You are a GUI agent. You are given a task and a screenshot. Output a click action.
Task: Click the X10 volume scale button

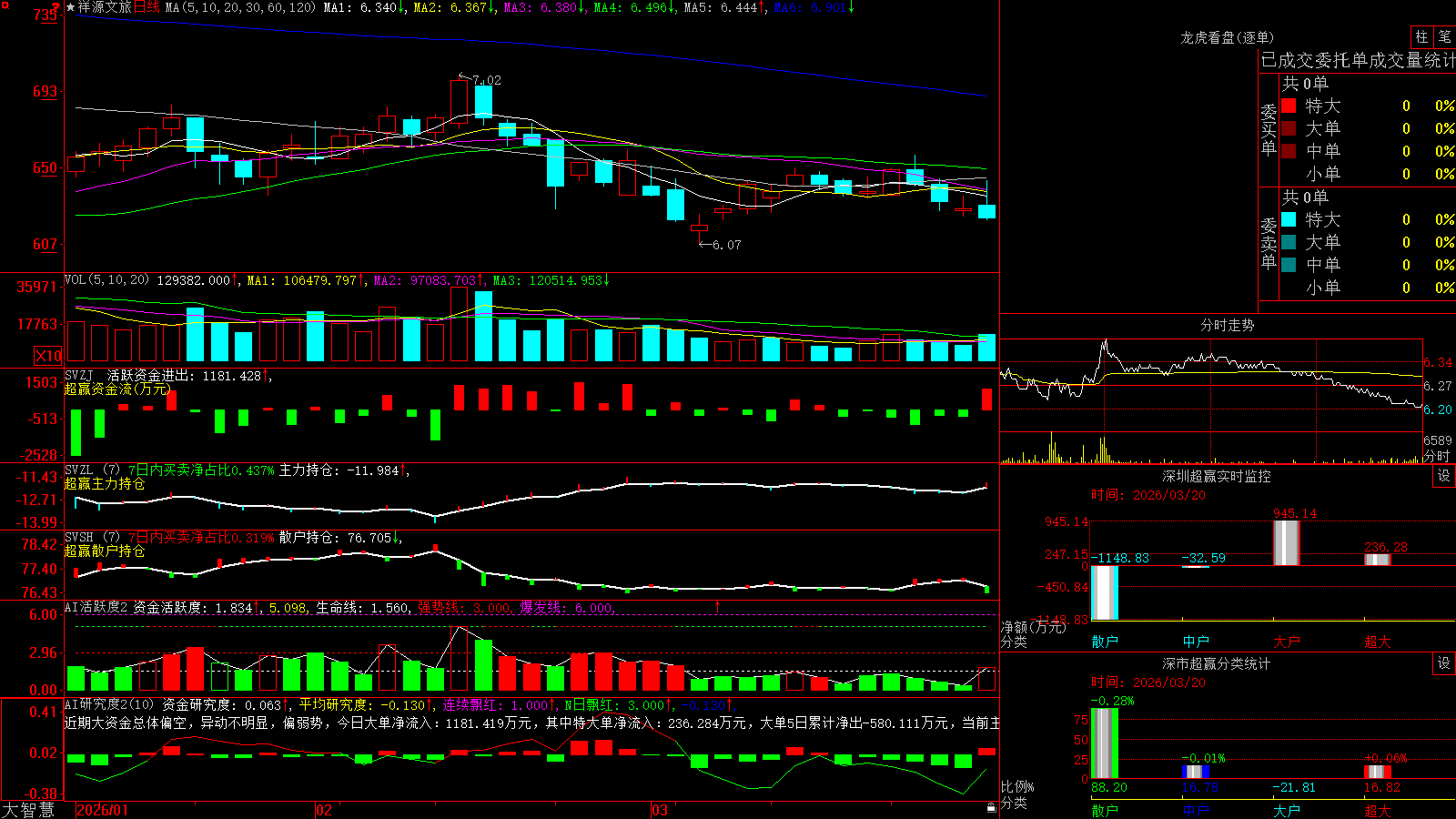(x=49, y=356)
